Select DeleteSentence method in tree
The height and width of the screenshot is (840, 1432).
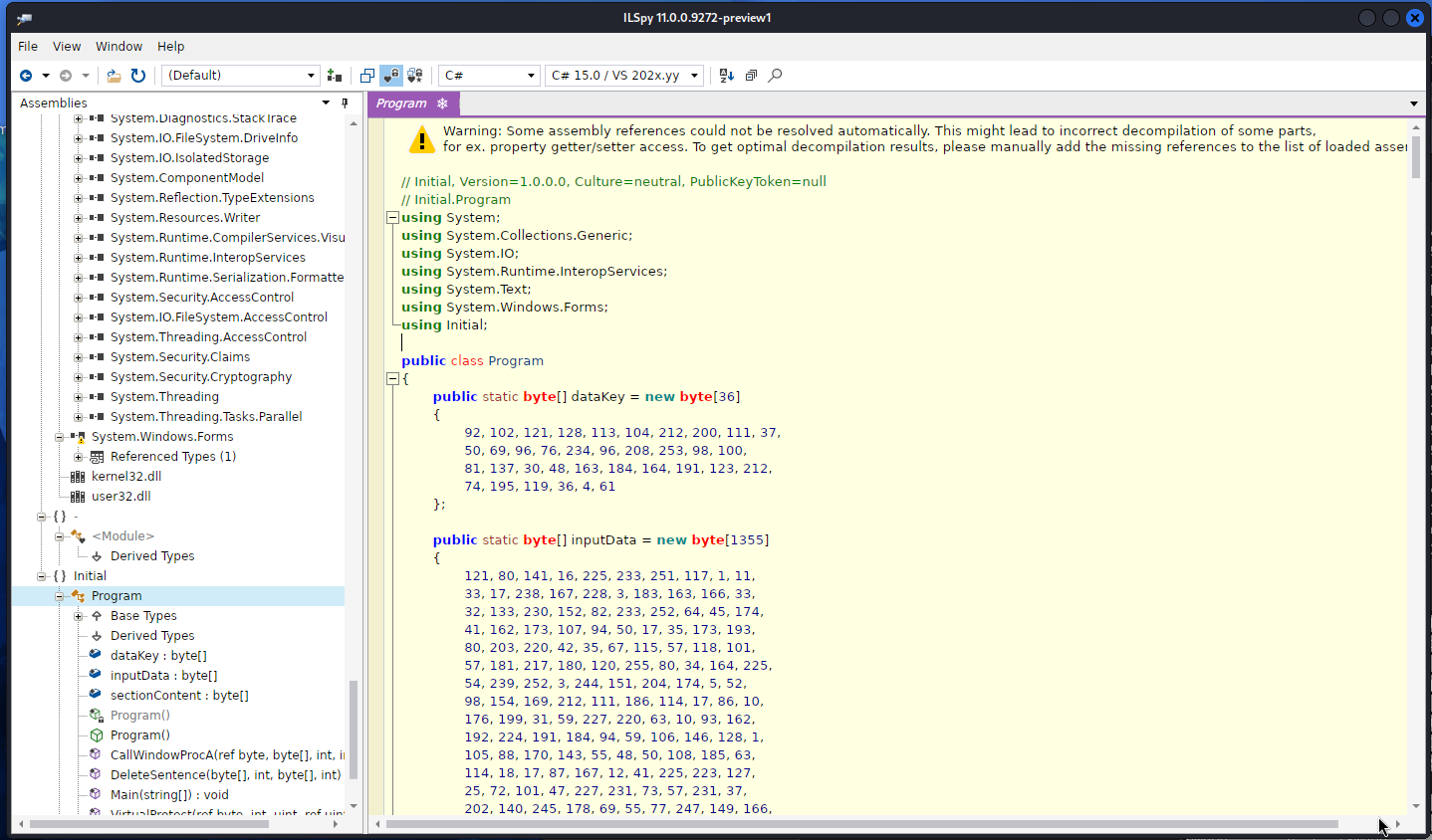226,775
